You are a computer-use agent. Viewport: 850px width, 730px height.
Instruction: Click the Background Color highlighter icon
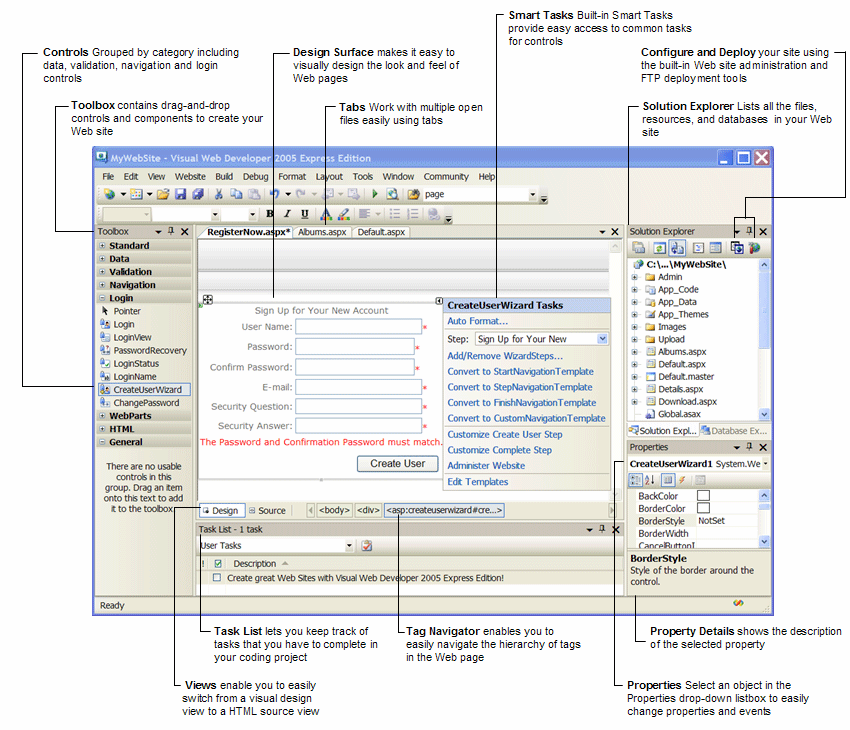pyautogui.click(x=344, y=215)
